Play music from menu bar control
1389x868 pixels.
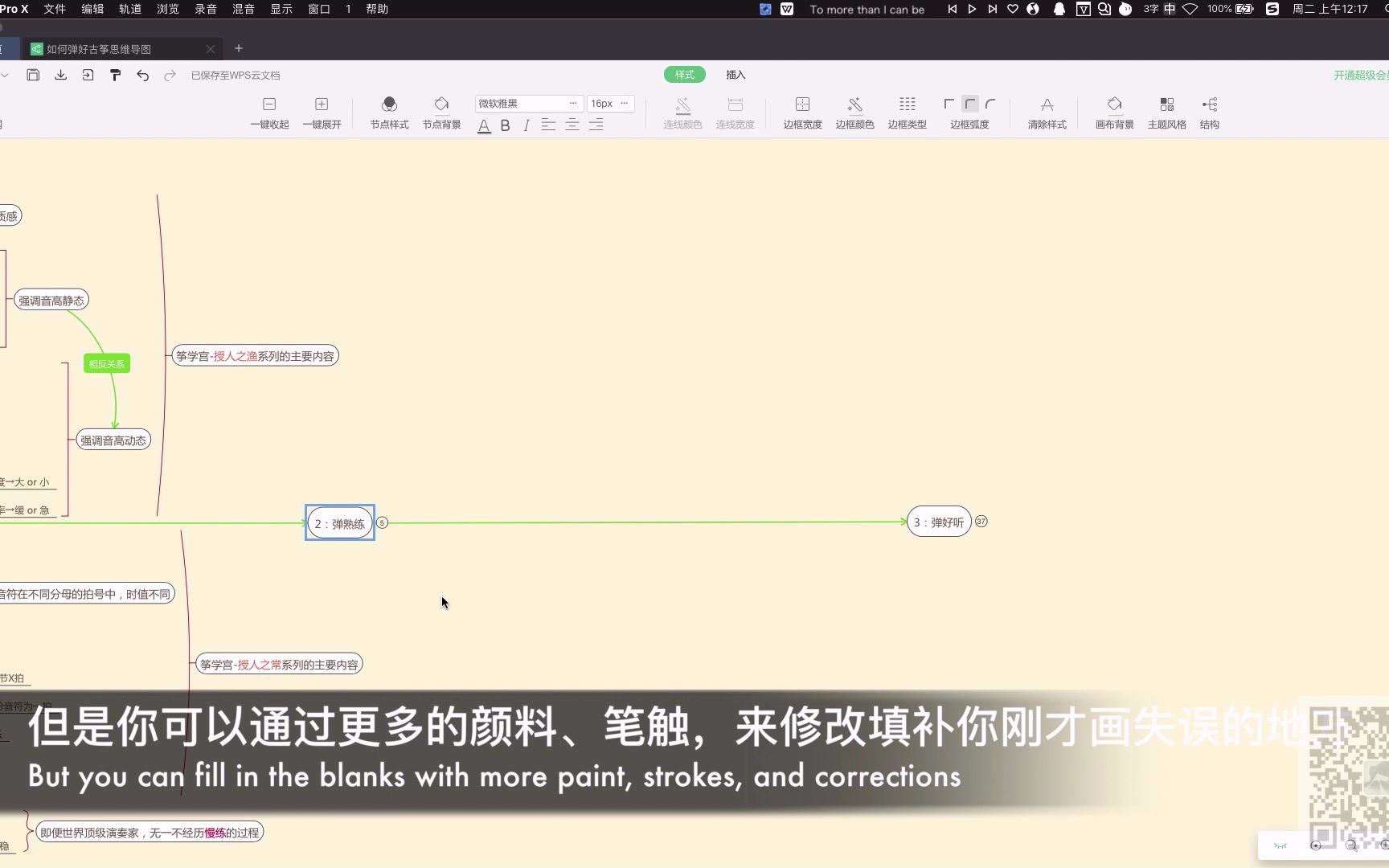click(x=972, y=9)
